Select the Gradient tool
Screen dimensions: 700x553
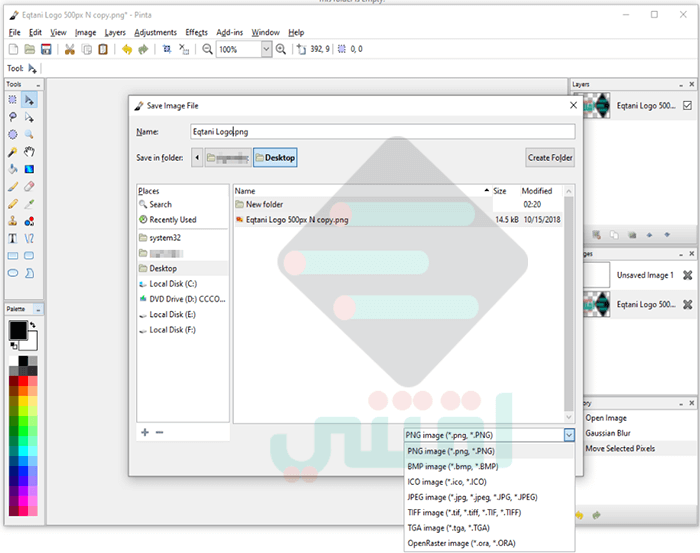coord(29,169)
